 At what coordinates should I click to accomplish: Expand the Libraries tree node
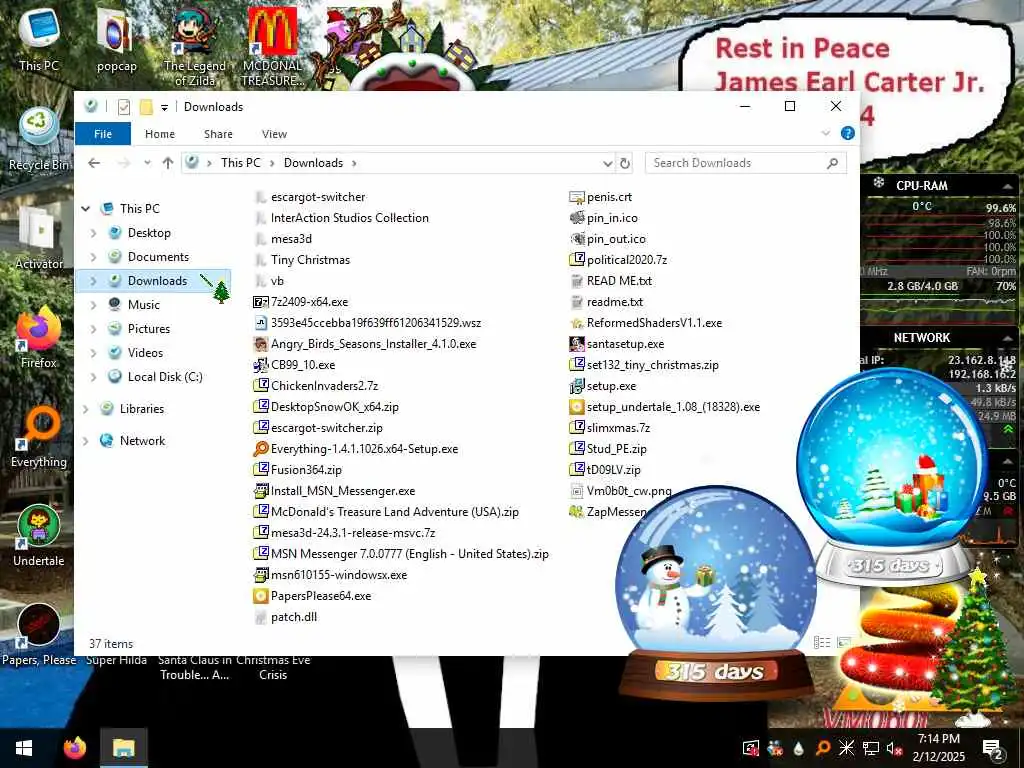86,409
